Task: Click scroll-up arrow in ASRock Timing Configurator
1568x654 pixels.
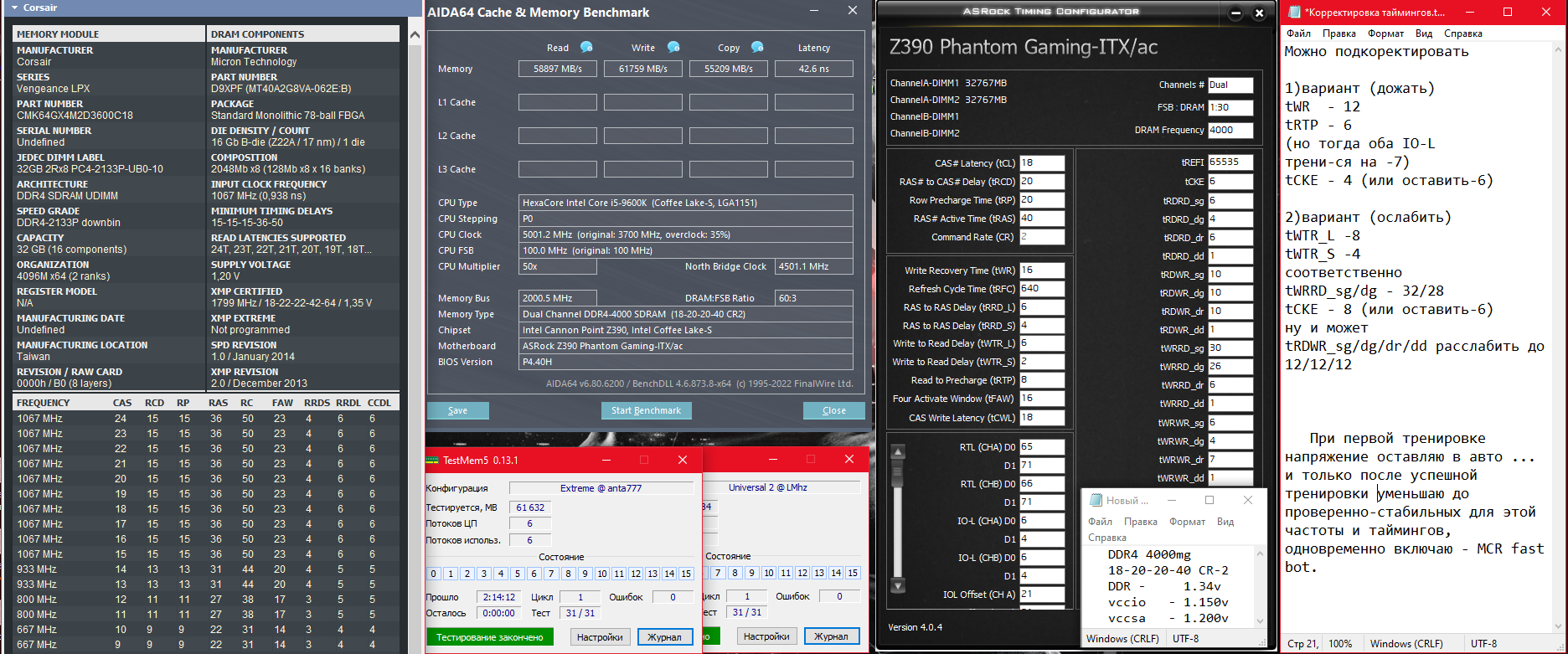Action: (x=898, y=452)
